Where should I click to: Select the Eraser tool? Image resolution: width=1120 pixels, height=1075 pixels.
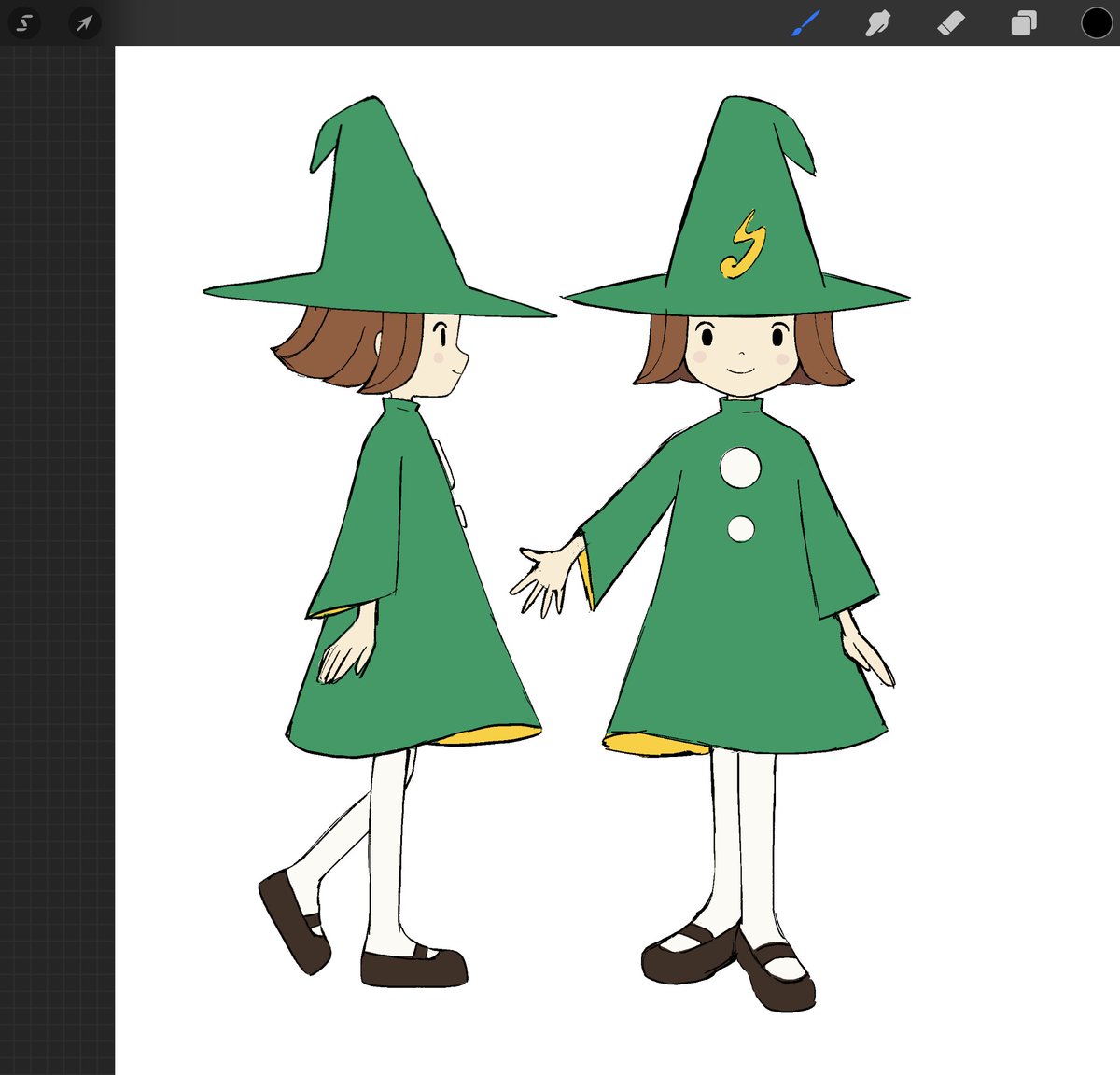point(950,23)
